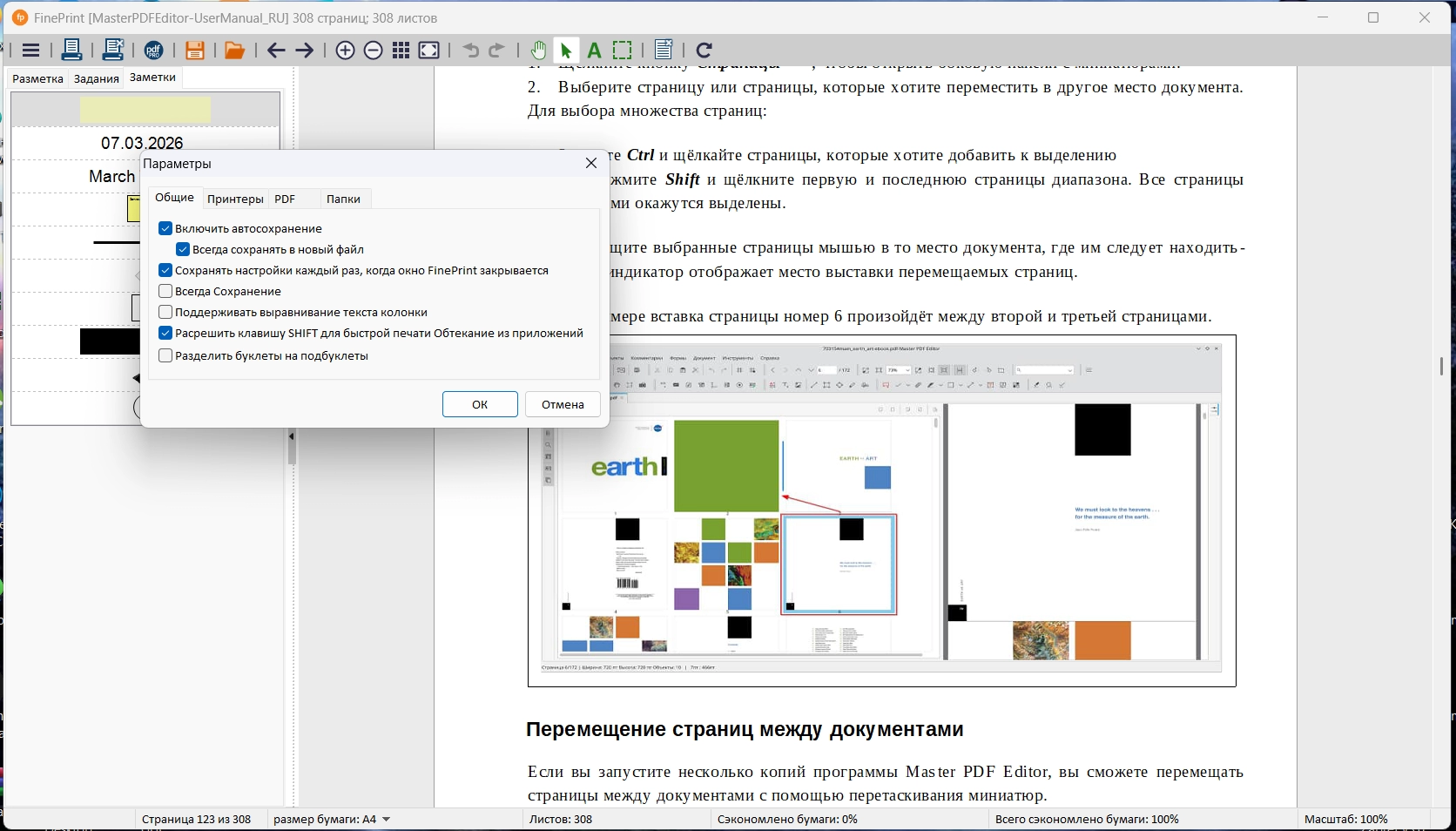Redo the last undone action
This screenshot has width=1456, height=831.
coord(496,51)
